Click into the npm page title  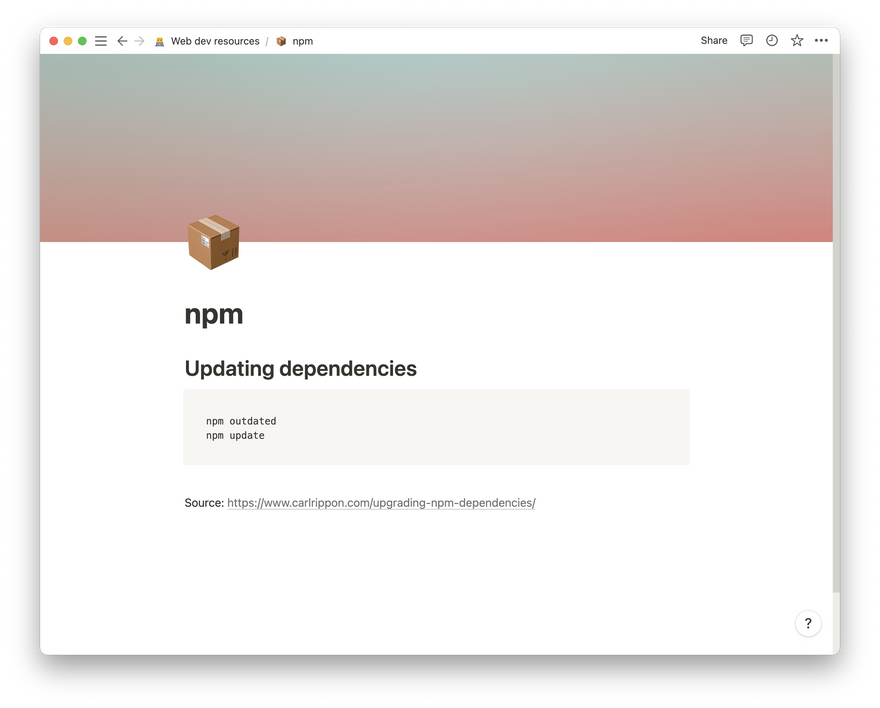(x=214, y=314)
